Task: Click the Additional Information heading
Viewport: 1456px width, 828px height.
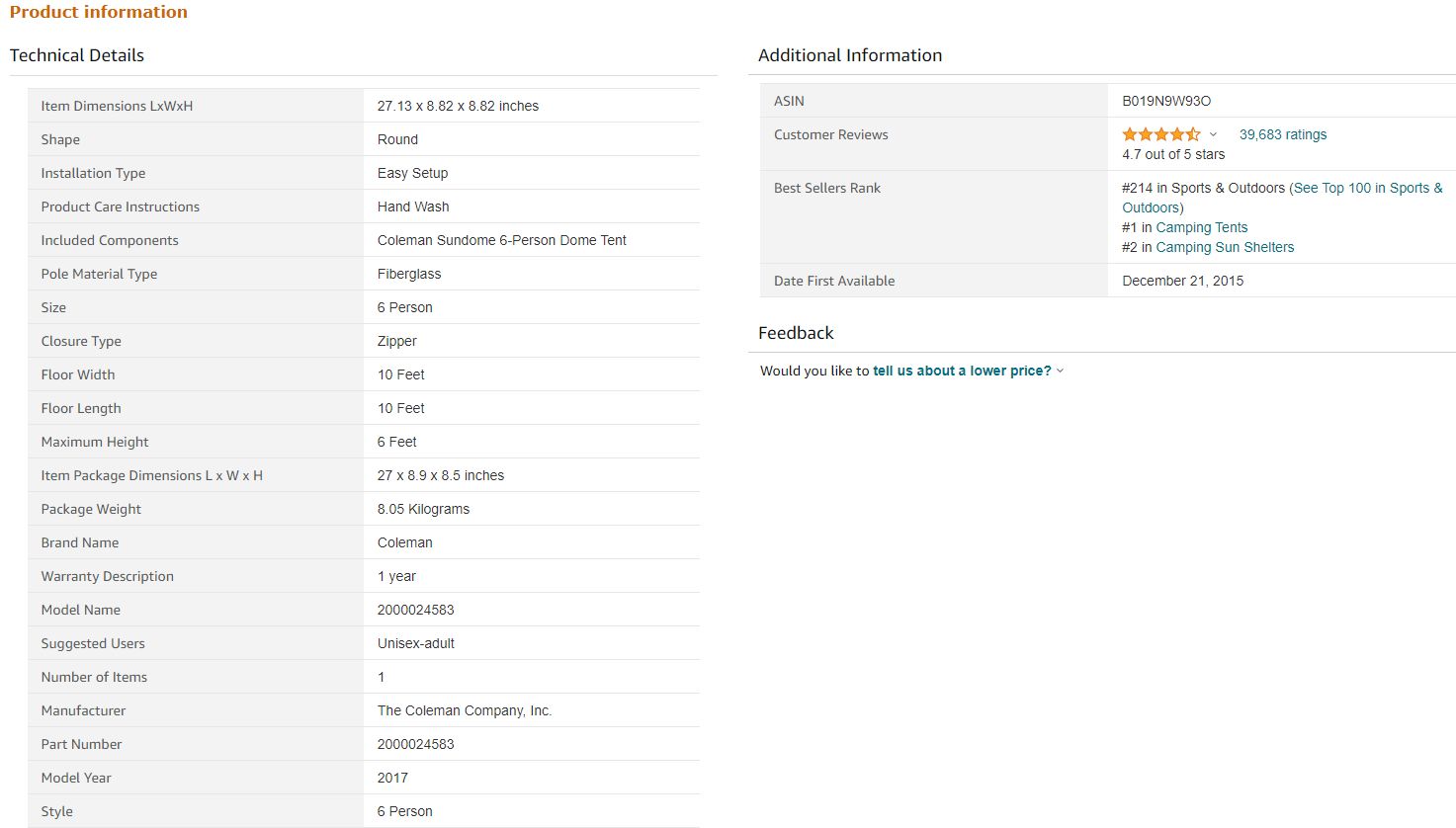Action: (x=849, y=55)
